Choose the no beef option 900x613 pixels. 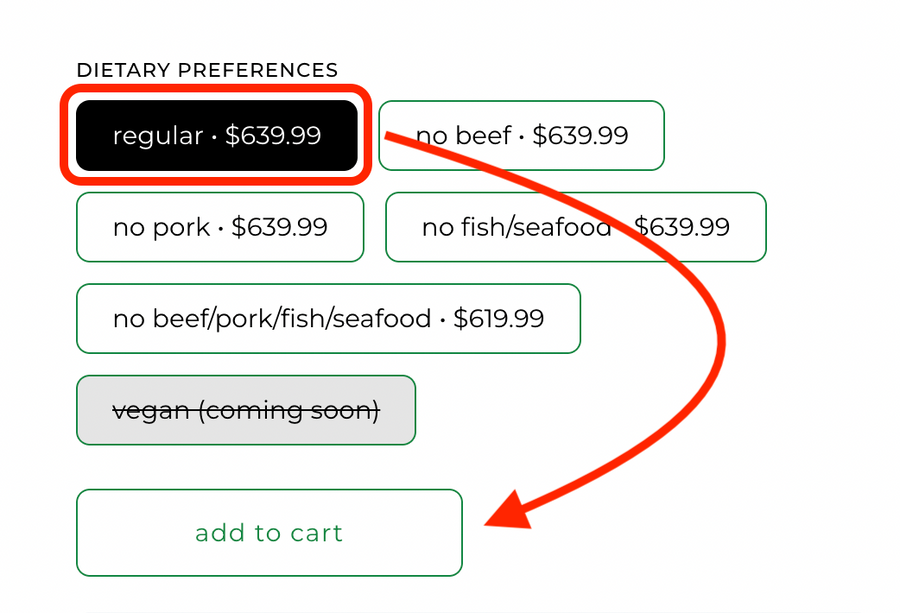tap(521, 136)
